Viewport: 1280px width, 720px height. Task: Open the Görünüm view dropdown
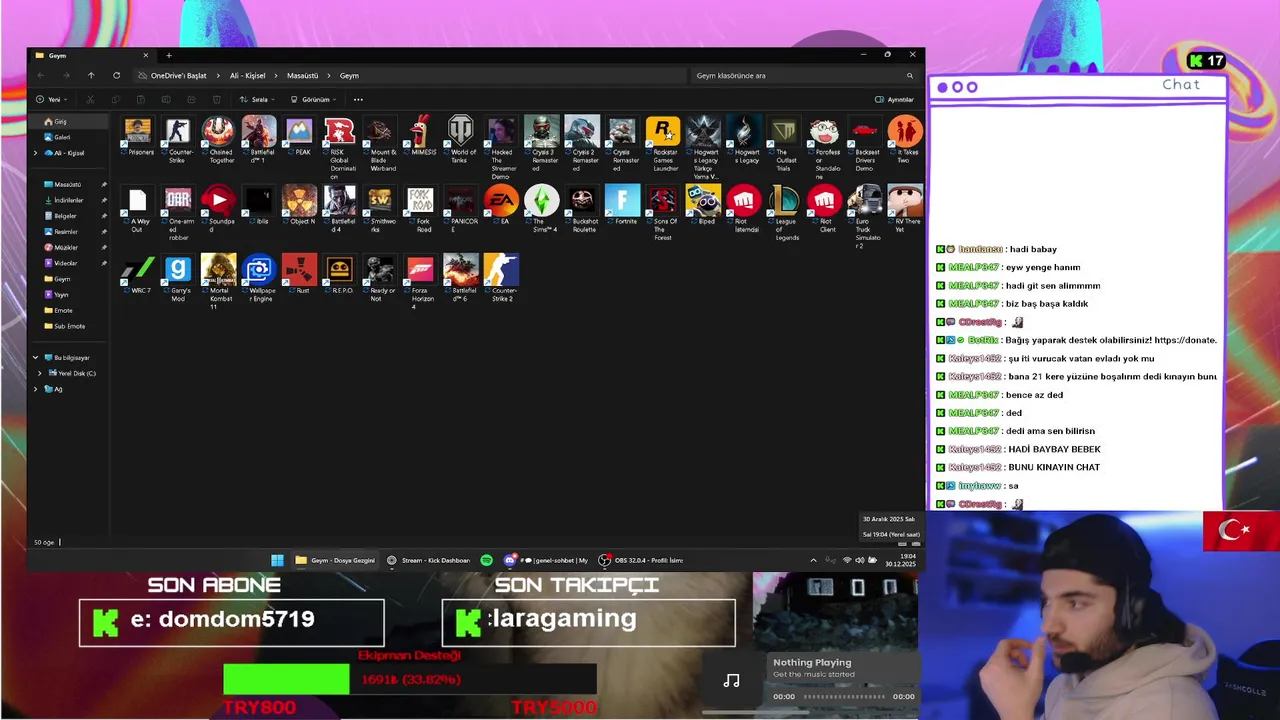click(314, 99)
